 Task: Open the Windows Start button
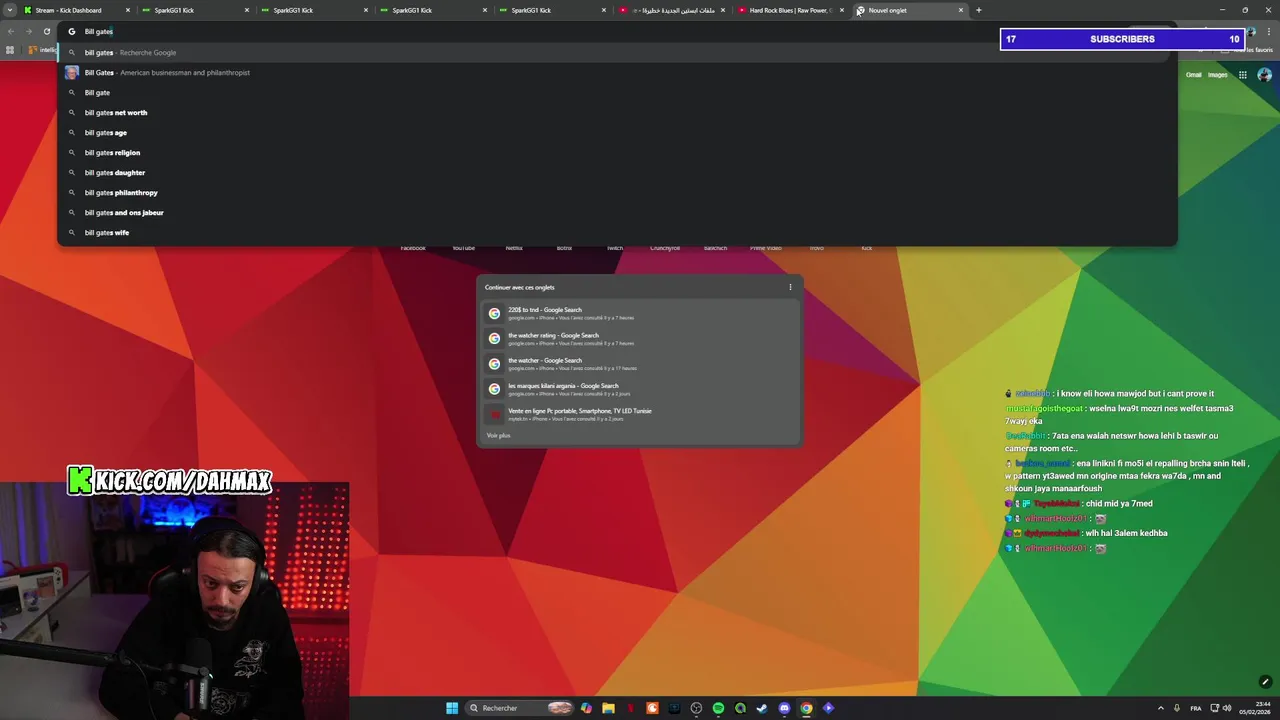452,708
